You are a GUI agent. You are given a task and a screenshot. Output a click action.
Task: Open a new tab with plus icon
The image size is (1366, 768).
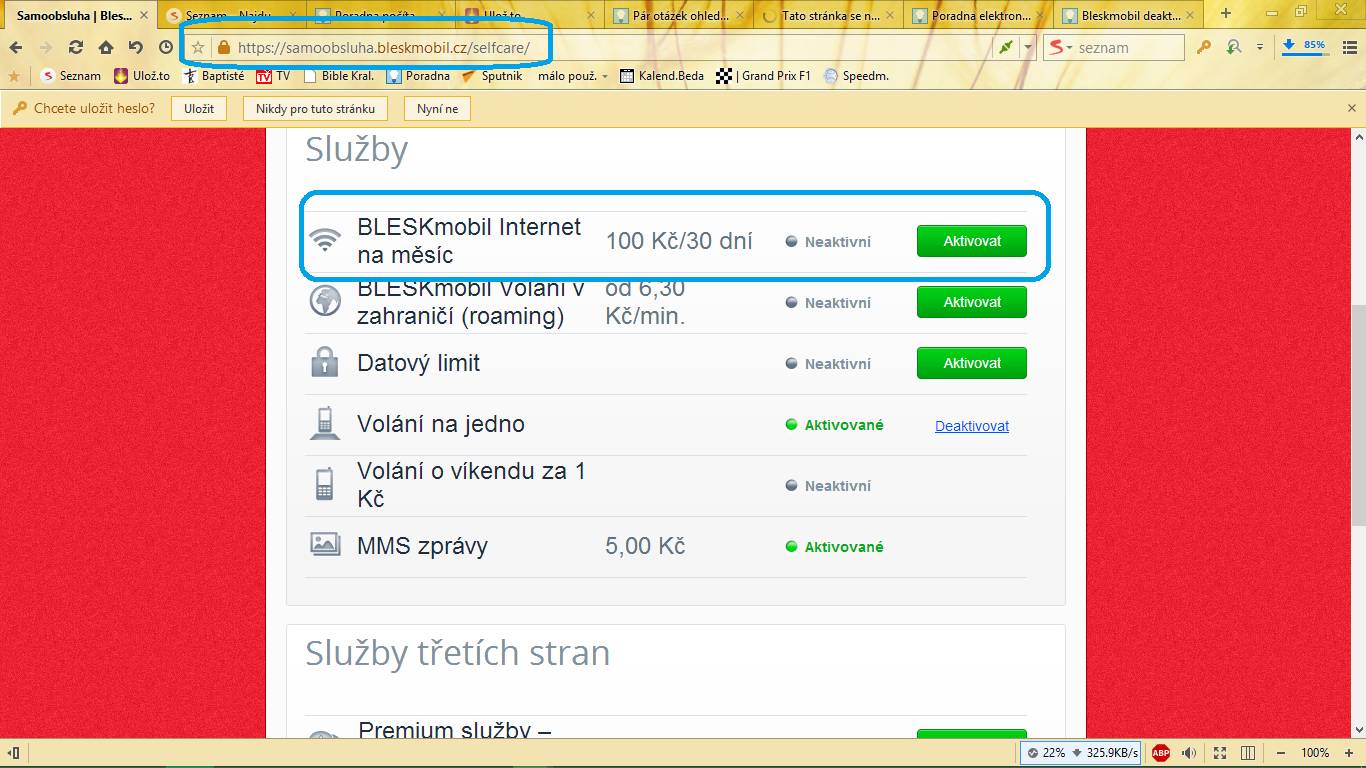(x=1226, y=14)
